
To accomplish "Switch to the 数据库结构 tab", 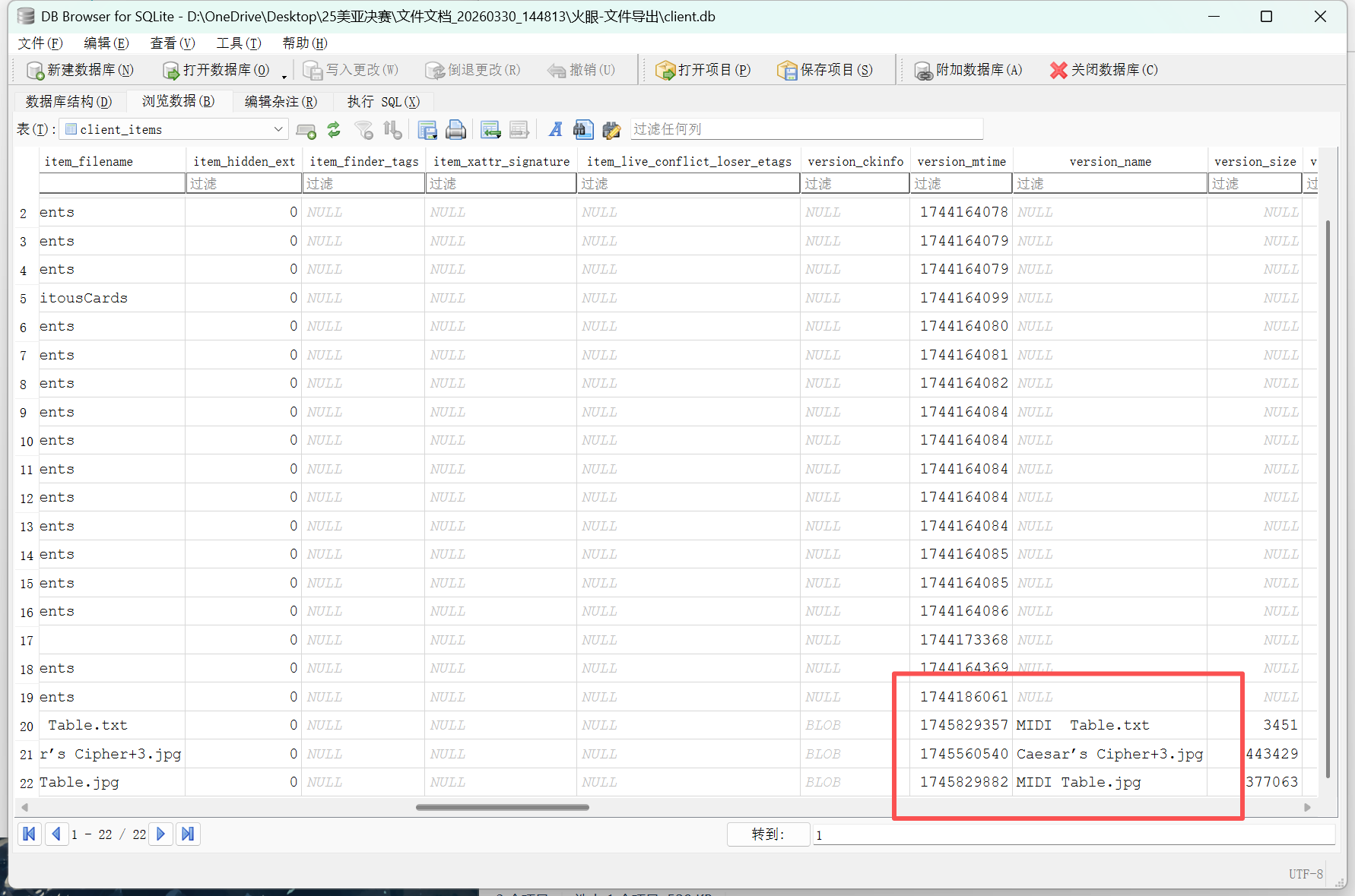I will click(x=68, y=101).
